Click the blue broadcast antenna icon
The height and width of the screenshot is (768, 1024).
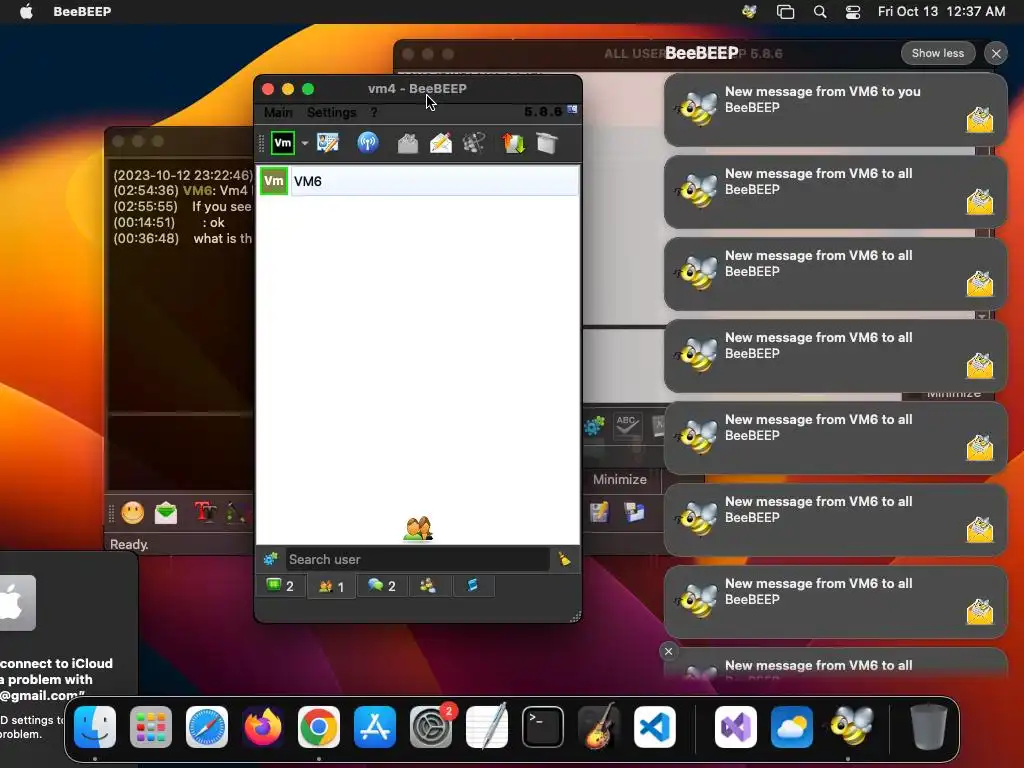(368, 142)
